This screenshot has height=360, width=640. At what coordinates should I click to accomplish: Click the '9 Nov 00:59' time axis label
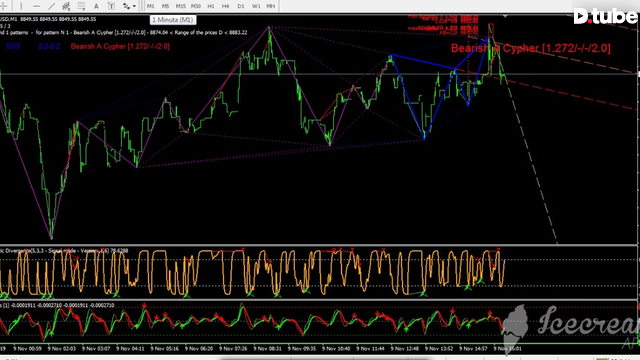[x=27, y=349]
